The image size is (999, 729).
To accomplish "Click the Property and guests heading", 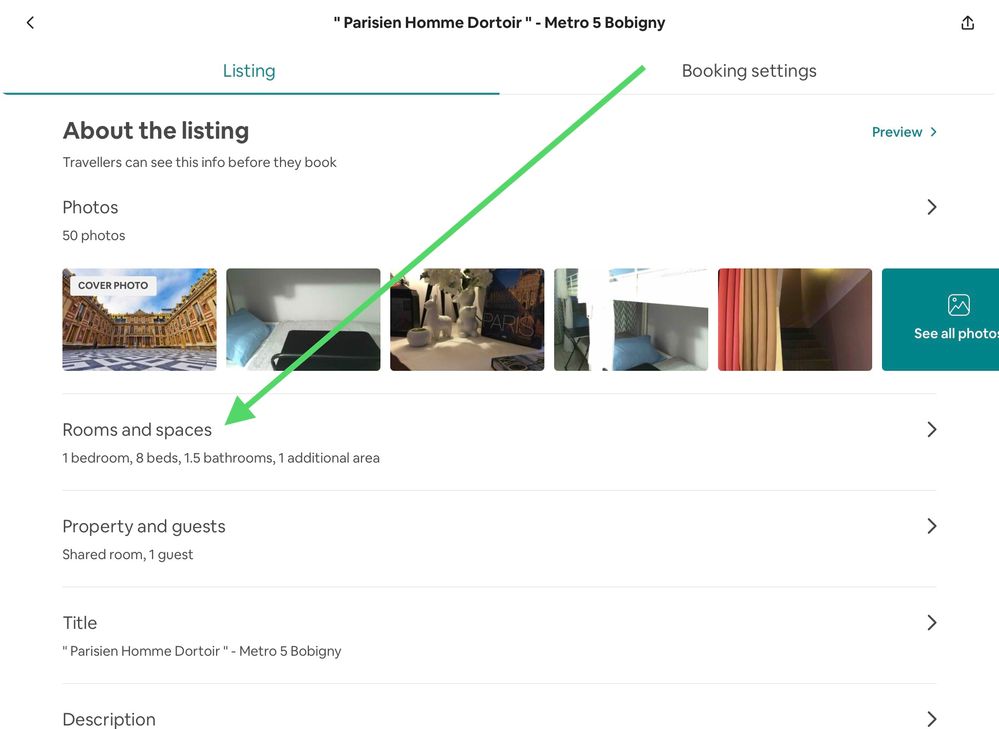I will (144, 527).
